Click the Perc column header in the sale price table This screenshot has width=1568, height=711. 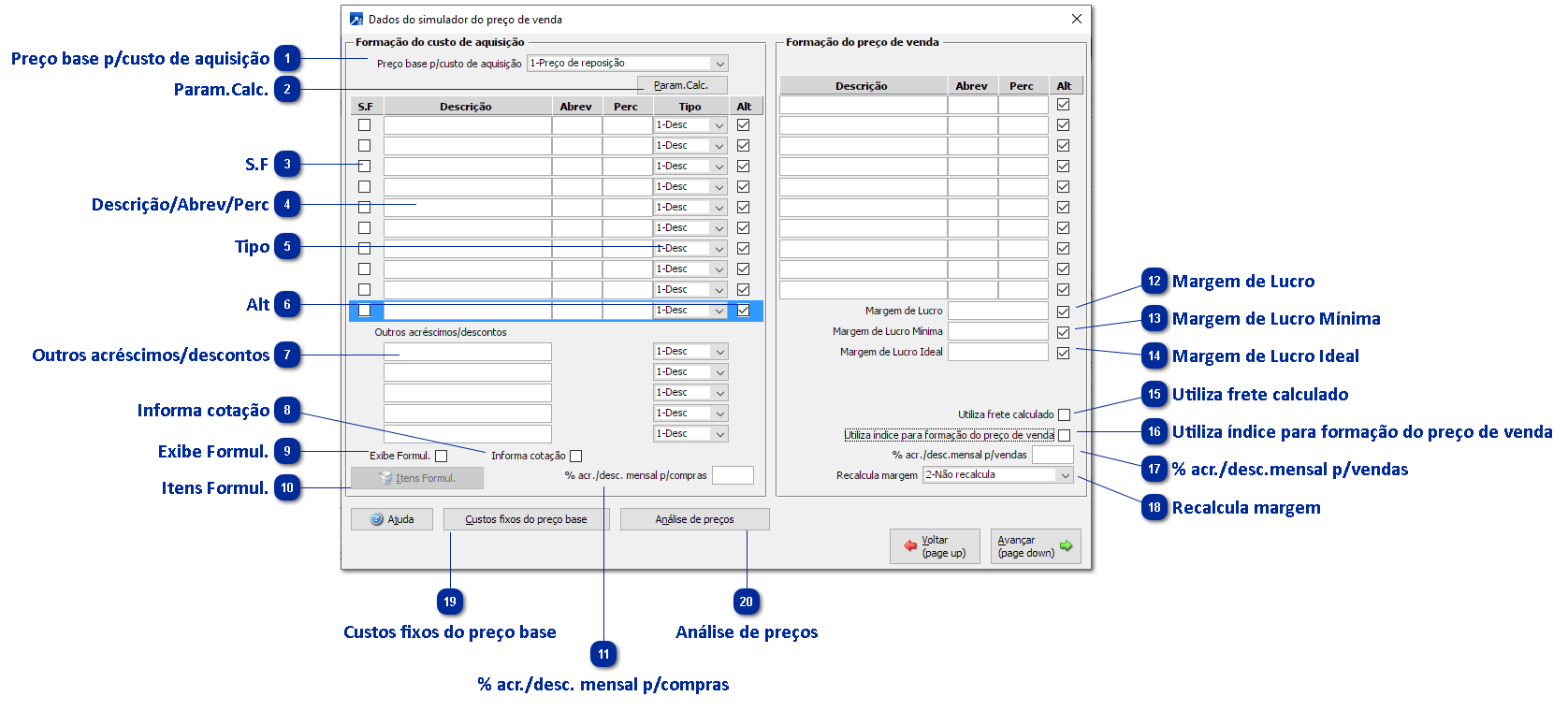click(1022, 86)
